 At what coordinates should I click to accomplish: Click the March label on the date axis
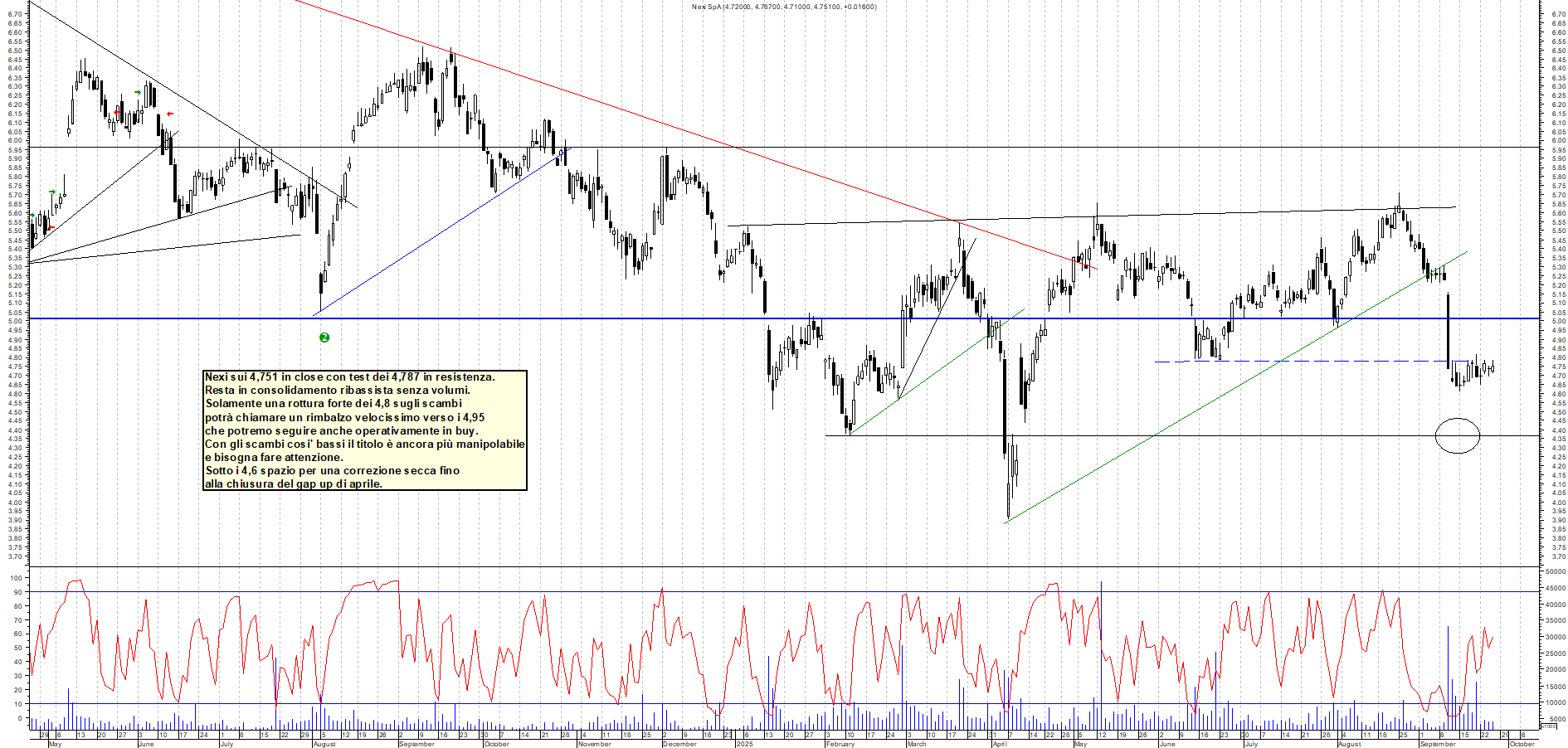click(x=917, y=744)
